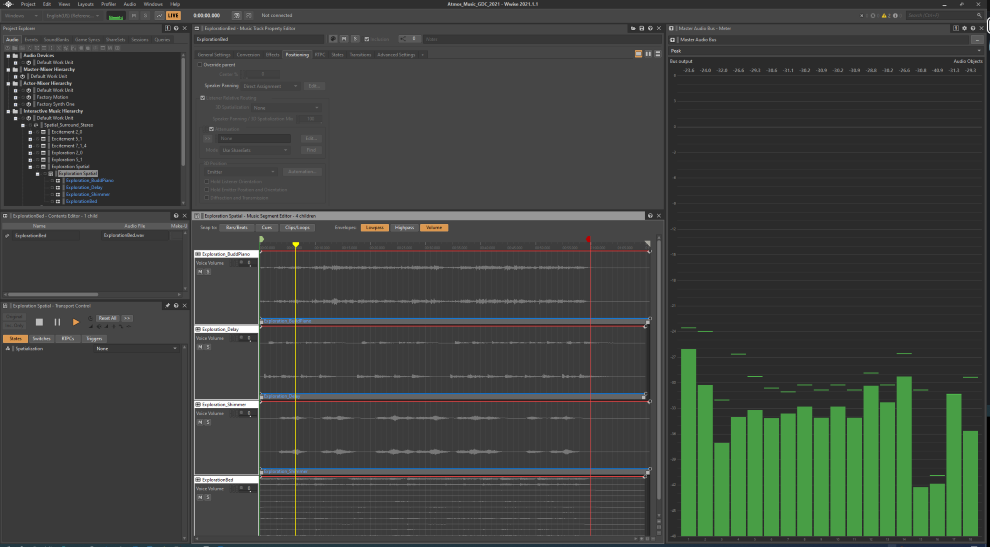Select the Exploration_Delay track in tree
Viewport: 990px width, 547px height.
click(x=84, y=188)
